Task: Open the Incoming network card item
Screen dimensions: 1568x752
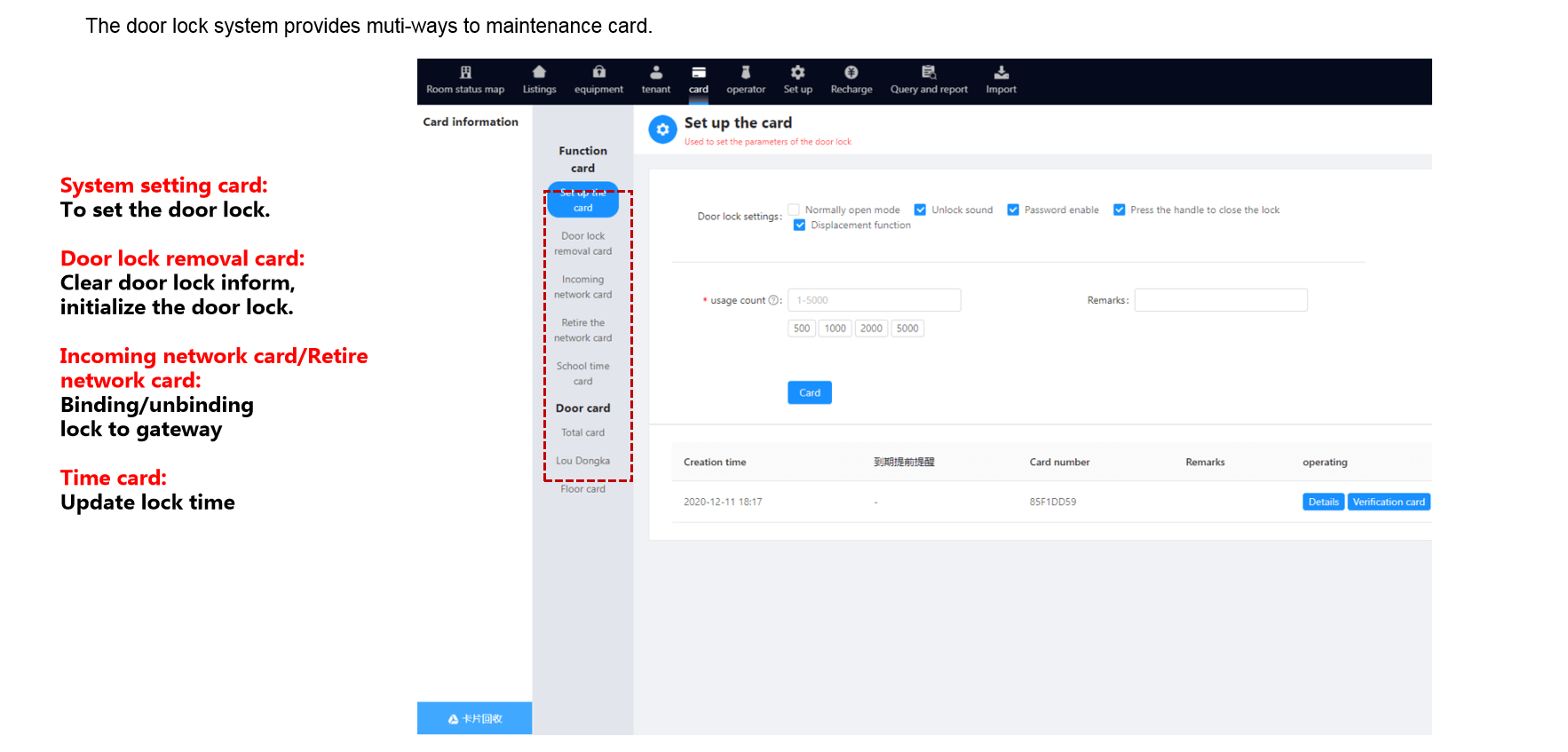Action: point(582,287)
